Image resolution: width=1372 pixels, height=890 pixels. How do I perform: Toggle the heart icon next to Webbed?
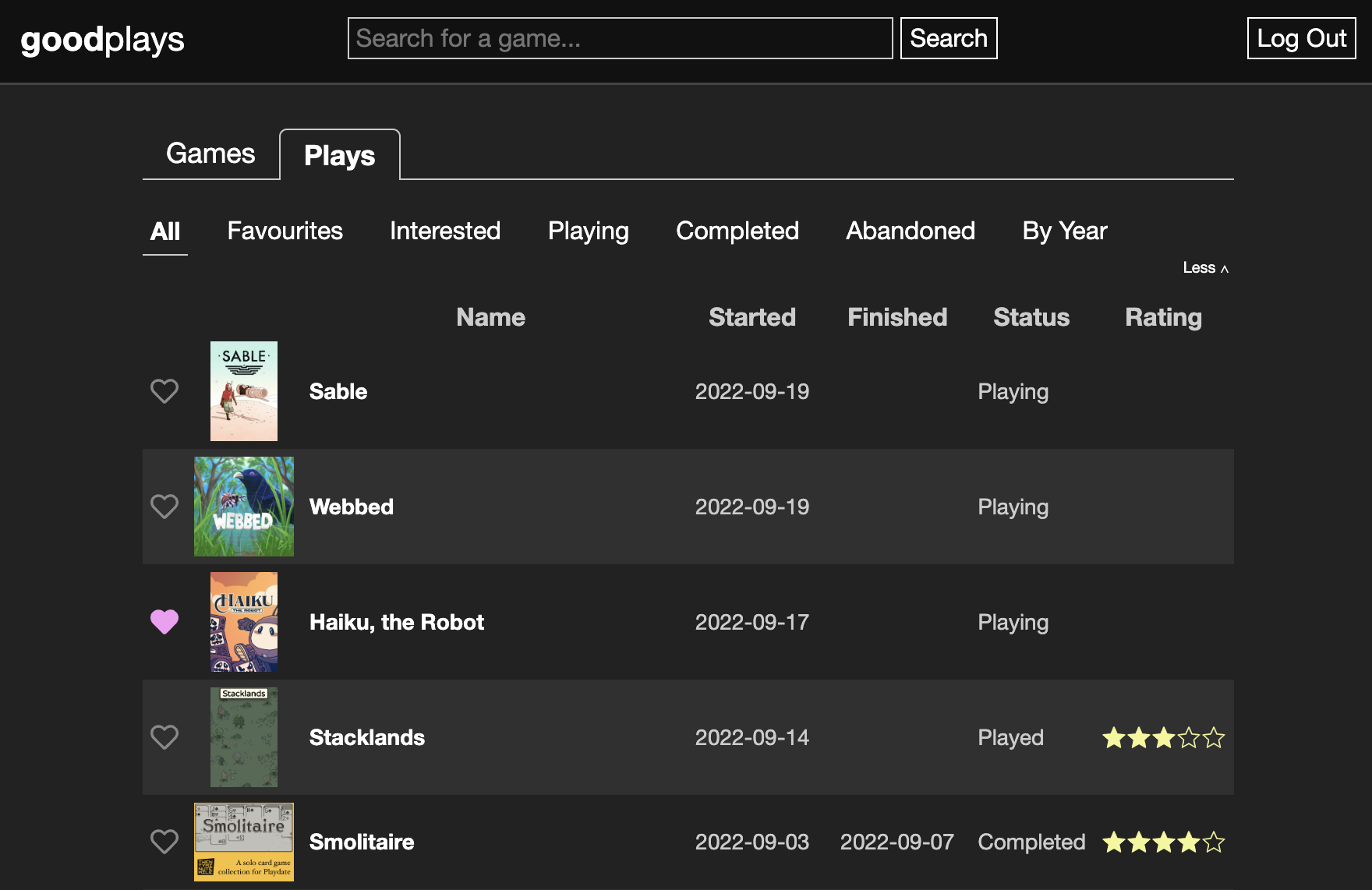164,507
